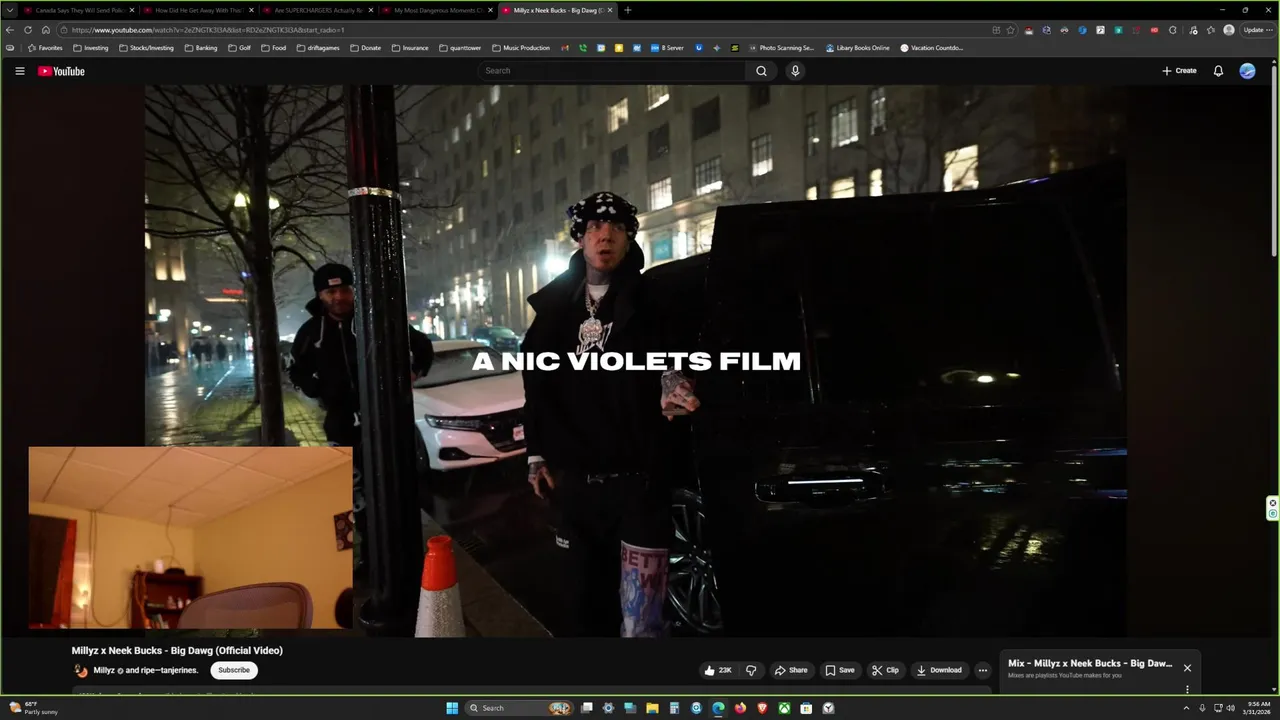This screenshot has width=1280, height=720.
Task: Open the Banking bookmark folder
Action: click(201, 48)
